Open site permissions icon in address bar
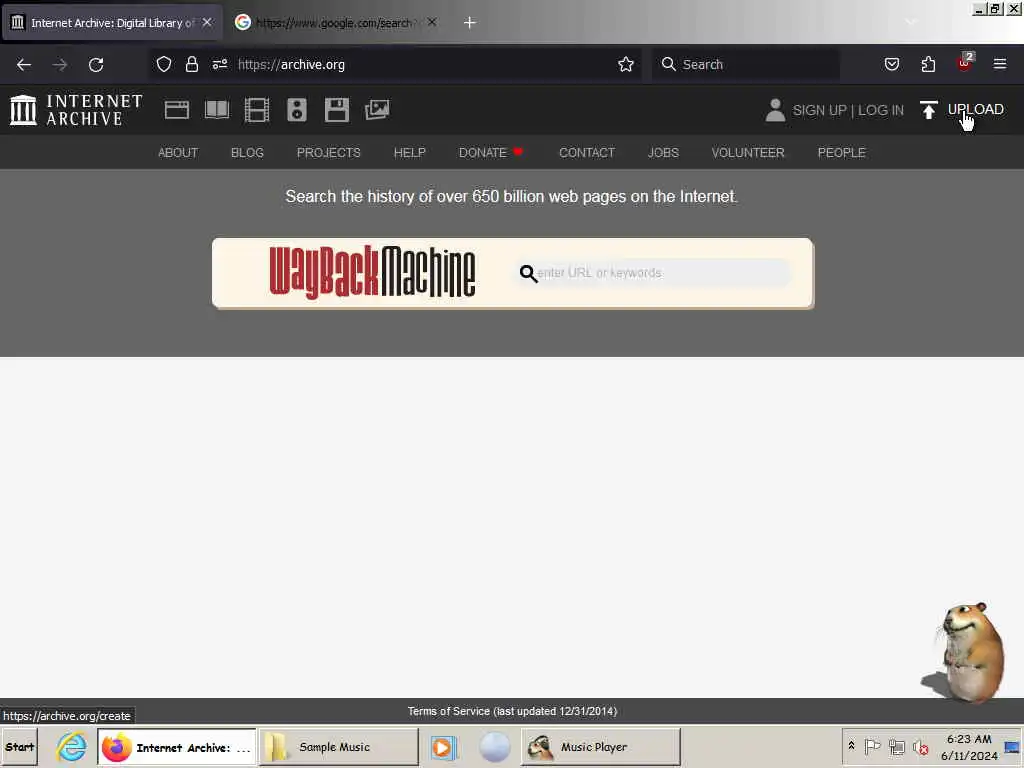The width and height of the screenshot is (1024, 768). coord(219,64)
